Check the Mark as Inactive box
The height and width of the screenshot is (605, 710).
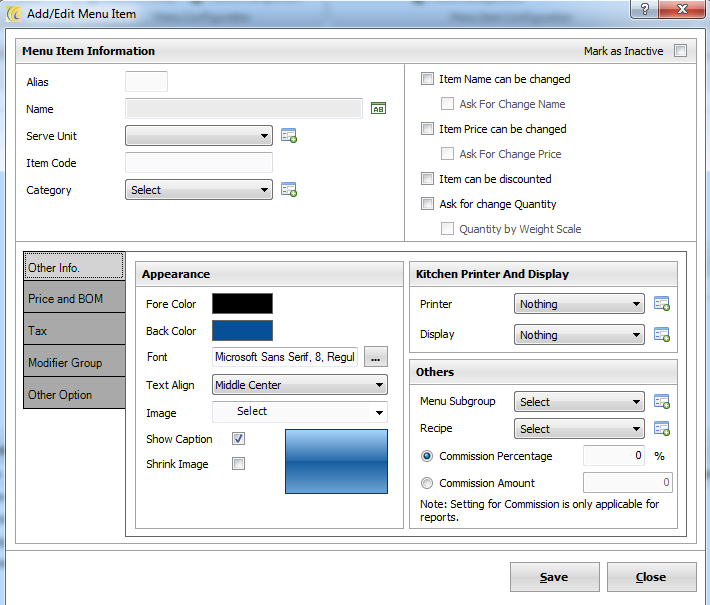tap(680, 51)
